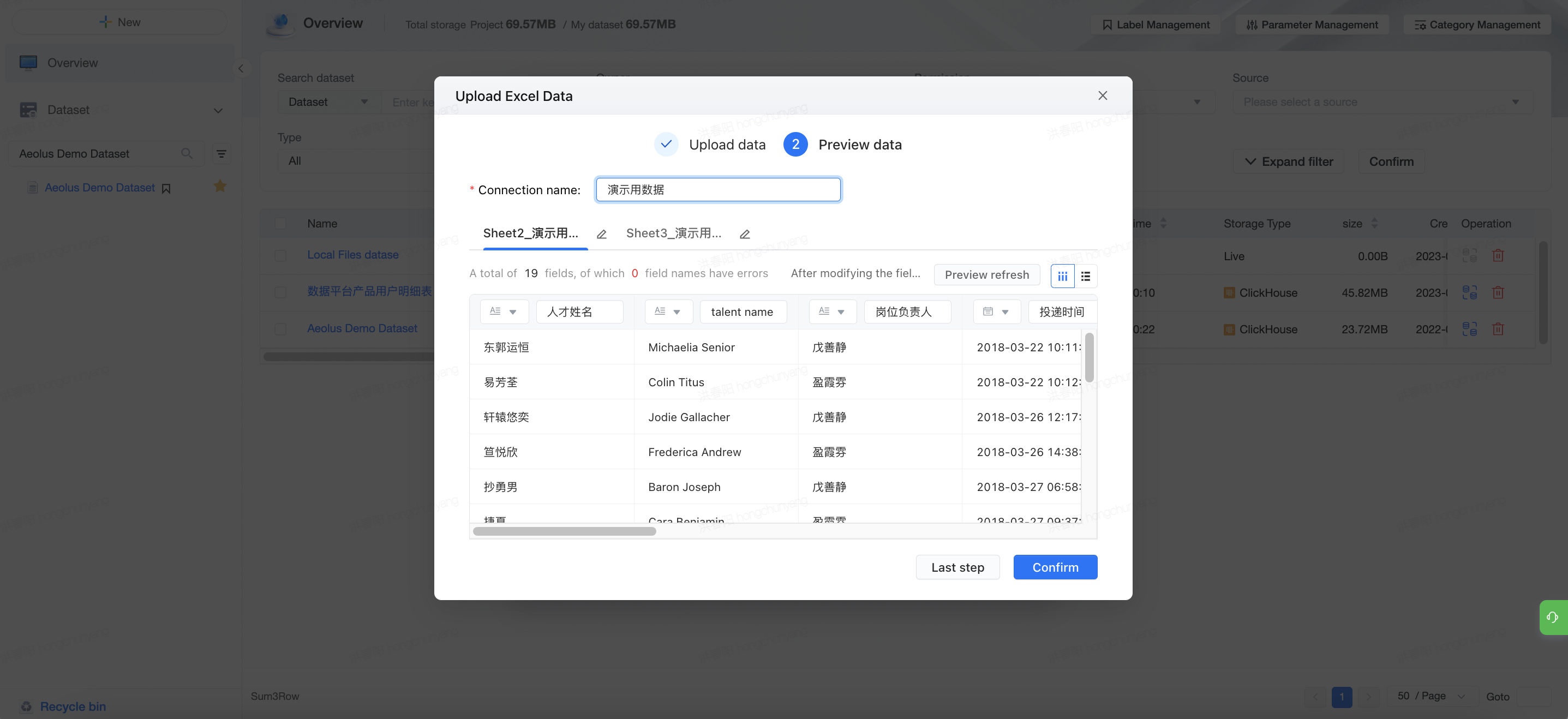This screenshot has height=719, width=1568.
Task: Open the Dataset search-type dropdown
Action: pos(330,101)
